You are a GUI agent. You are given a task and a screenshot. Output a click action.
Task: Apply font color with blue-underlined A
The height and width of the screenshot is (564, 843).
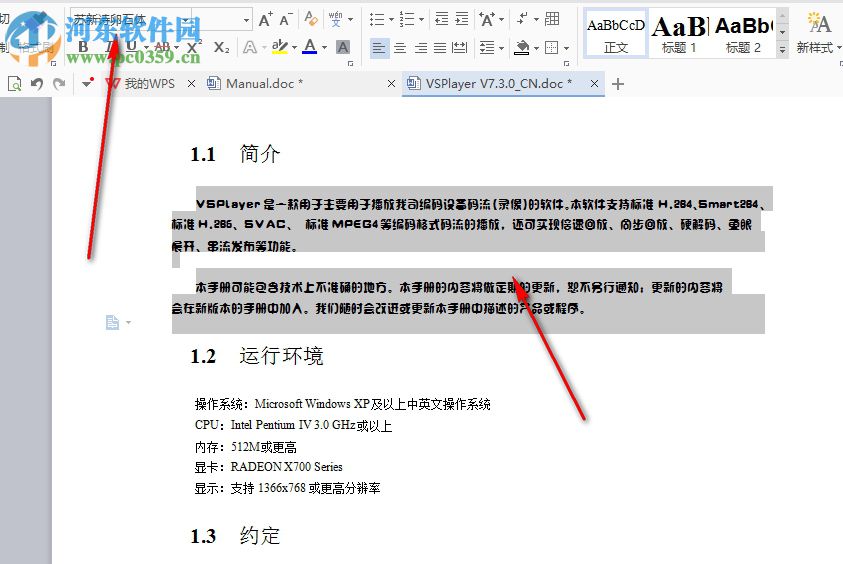pyautogui.click(x=310, y=47)
